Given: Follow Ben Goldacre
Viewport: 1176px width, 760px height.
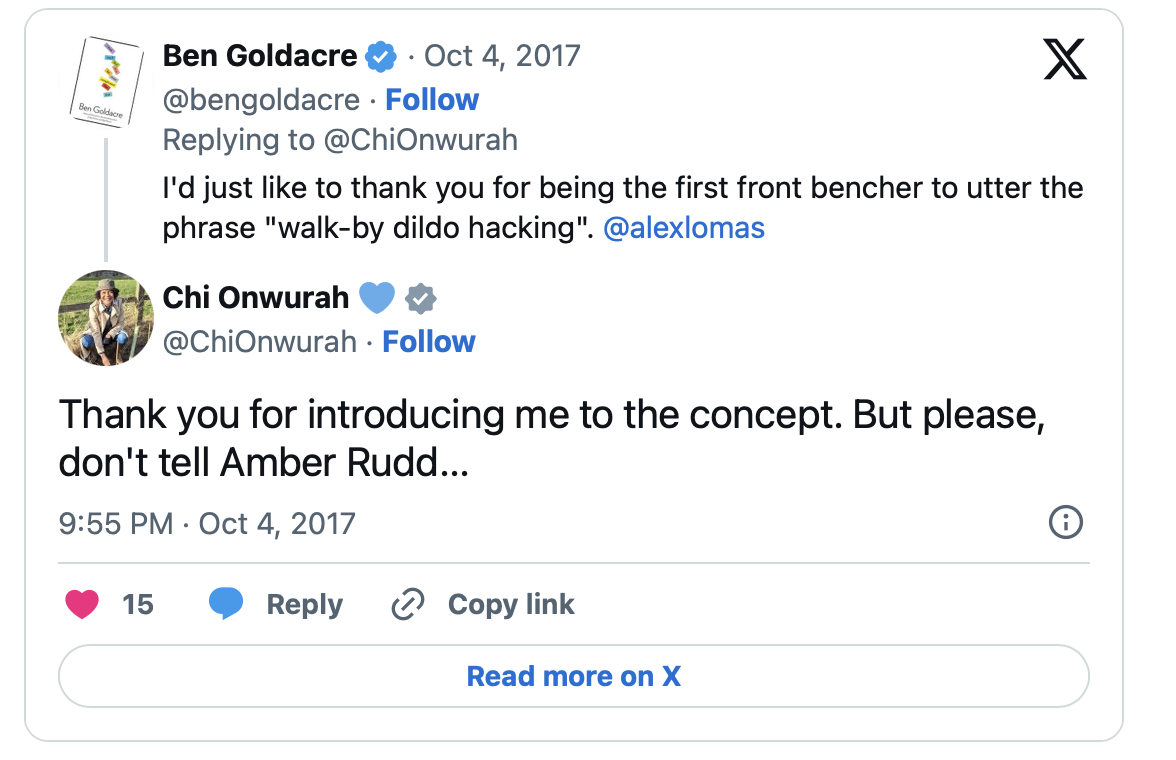Looking at the screenshot, I should (432, 100).
